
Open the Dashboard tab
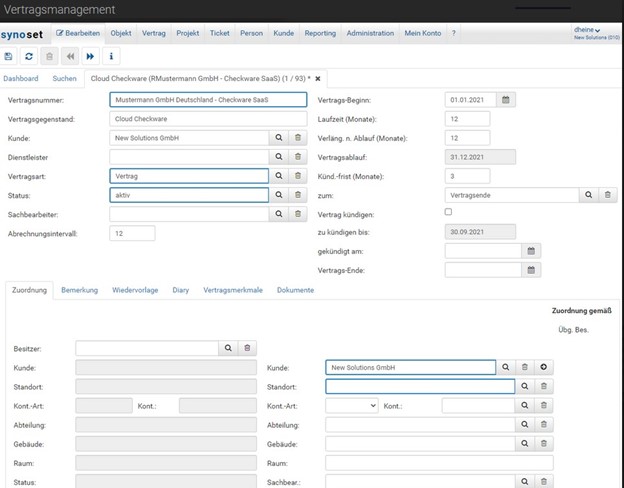tap(21, 77)
